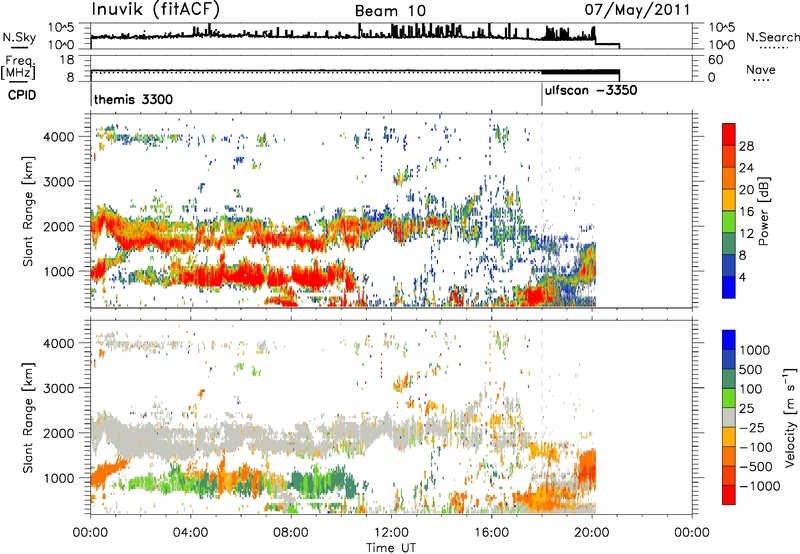Click the 'Nave' legend label
The width and height of the screenshot is (800, 554).
pyautogui.click(x=761, y=70)
